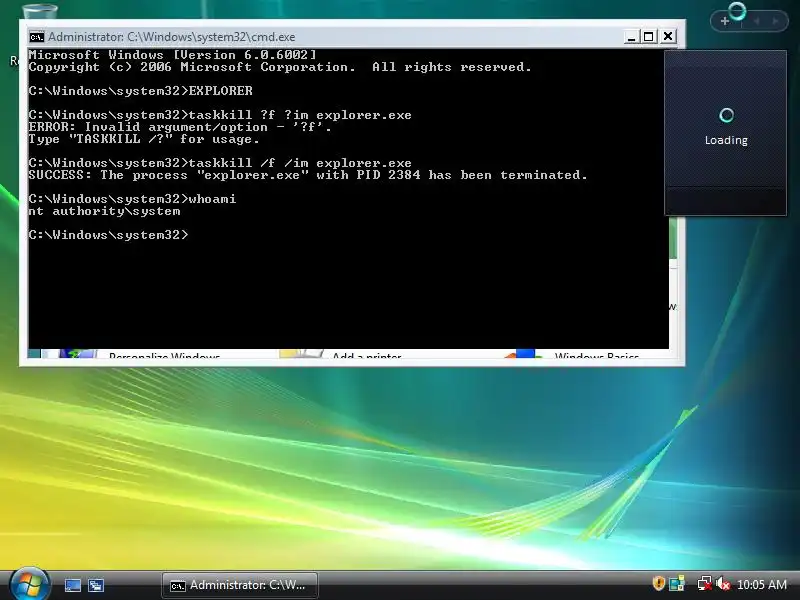Open the cmd.exe title bar system icon

(36, 37)
